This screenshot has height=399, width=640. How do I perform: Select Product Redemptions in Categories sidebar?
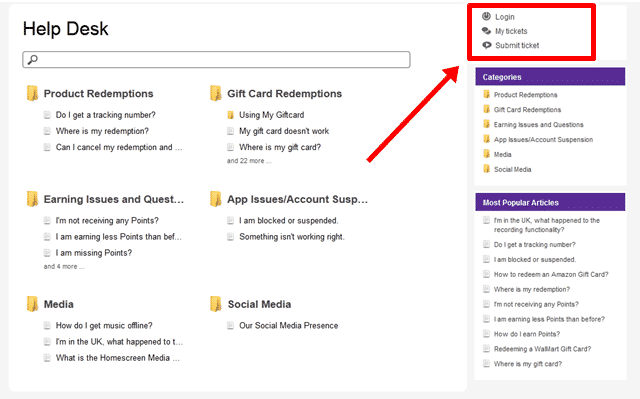click(x=525, y=95)
